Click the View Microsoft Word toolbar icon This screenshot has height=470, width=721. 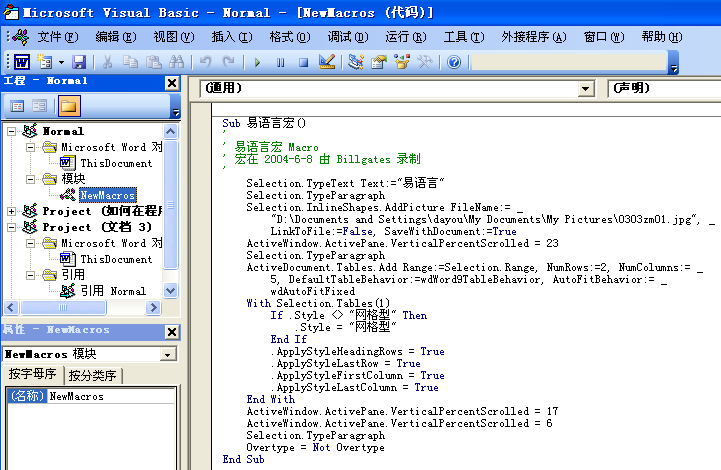point(22,61)
